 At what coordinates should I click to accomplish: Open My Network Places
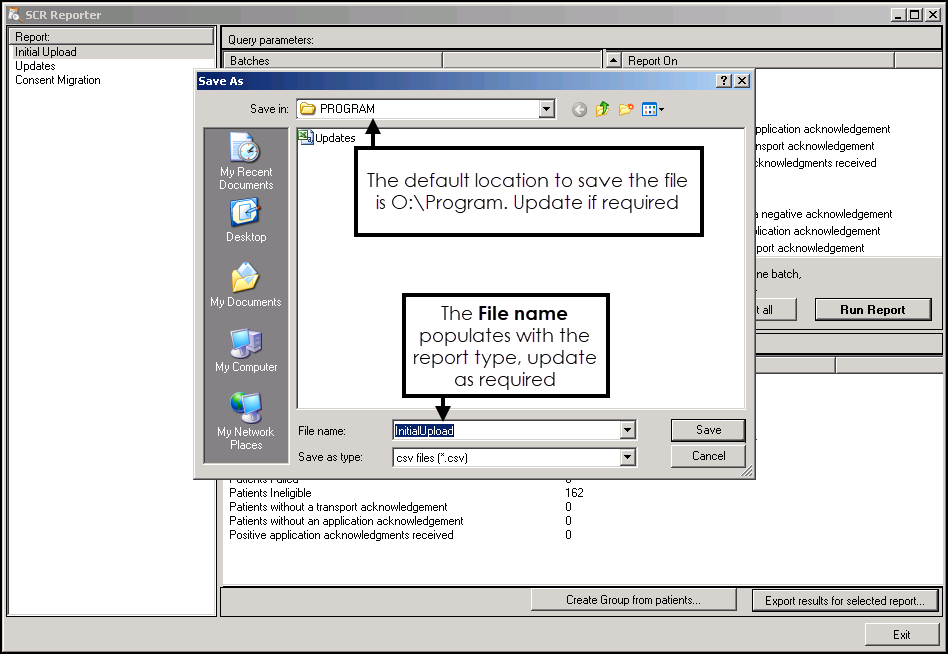click(246, 420)
